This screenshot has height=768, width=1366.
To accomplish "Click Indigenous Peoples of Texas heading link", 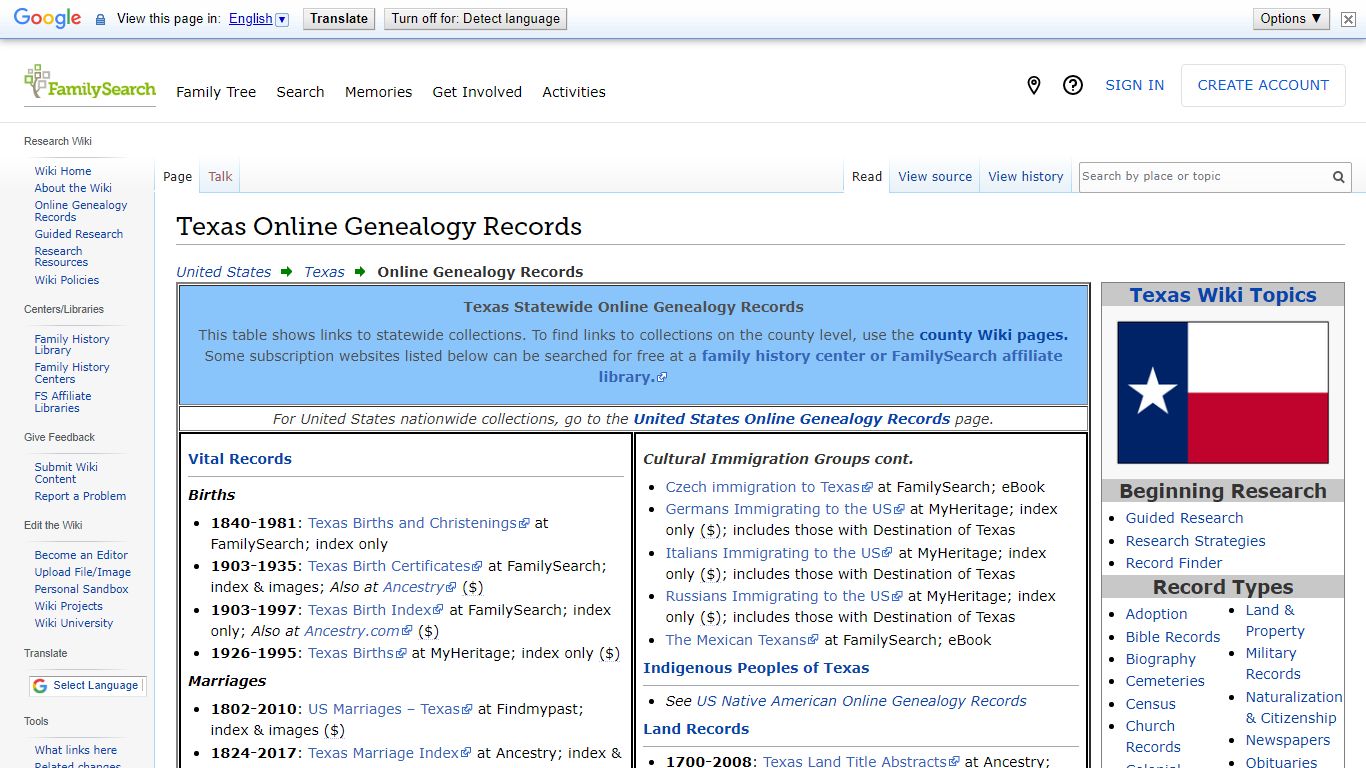I will (756, 668).
